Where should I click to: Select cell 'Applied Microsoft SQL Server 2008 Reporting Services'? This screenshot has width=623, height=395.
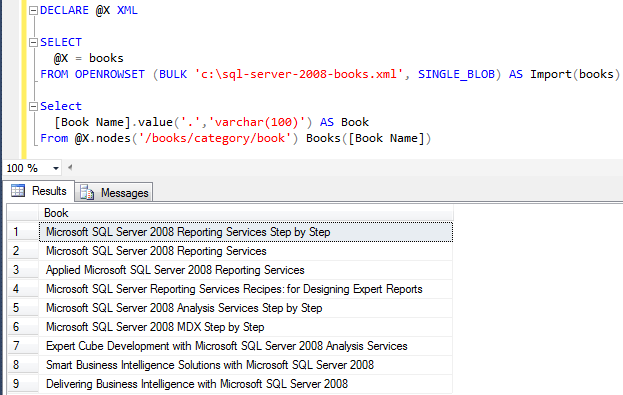246,270
